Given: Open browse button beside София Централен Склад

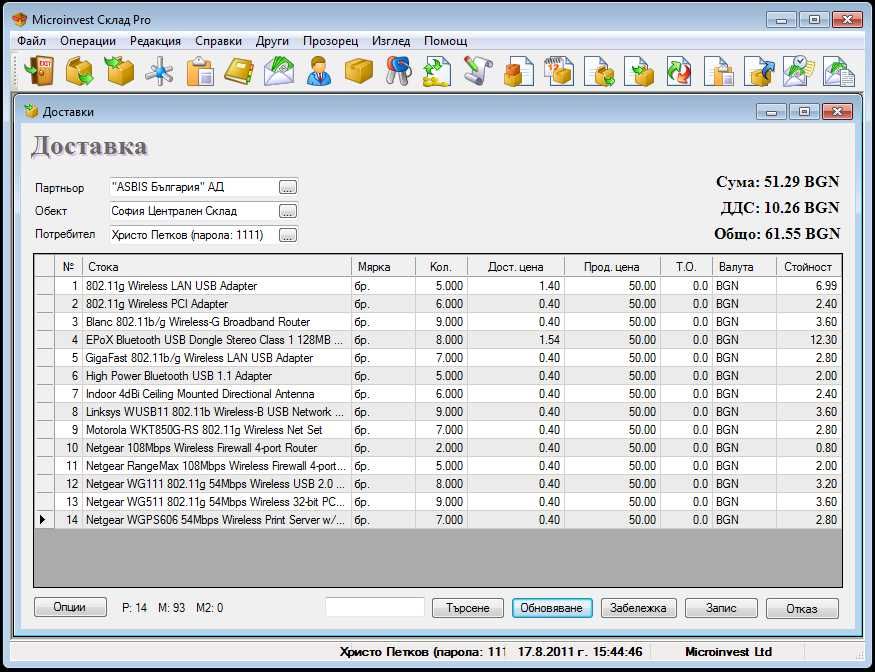Looking at the screenshot, I should click(288, 211).
